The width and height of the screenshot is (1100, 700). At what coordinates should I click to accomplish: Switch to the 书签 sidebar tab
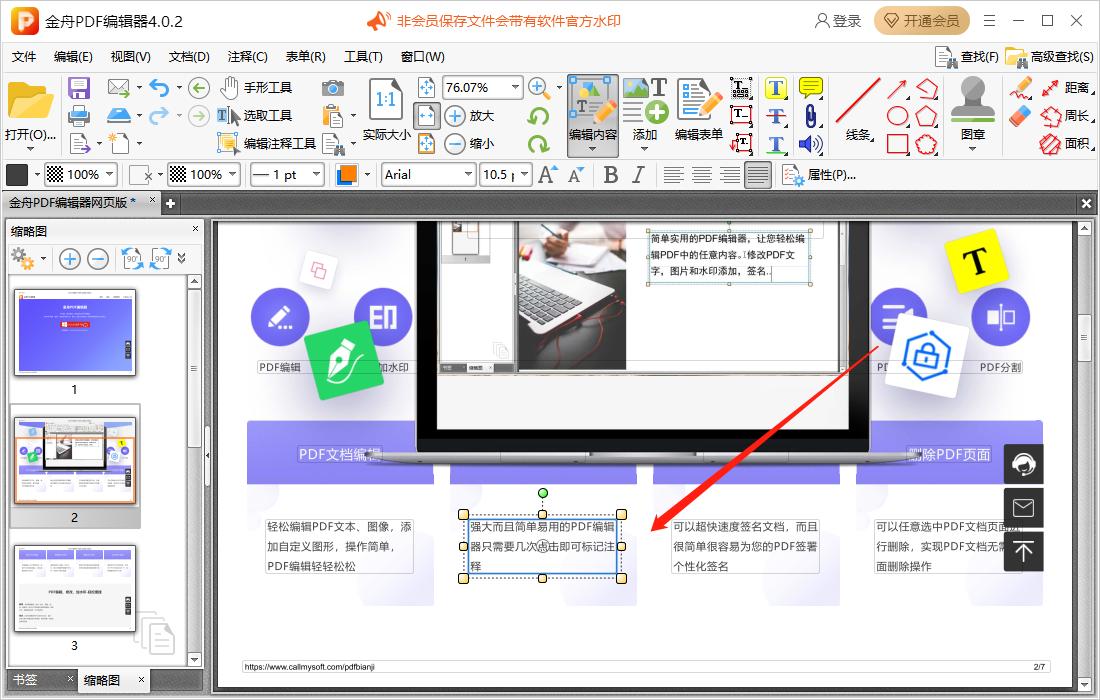tap(27, 679)
